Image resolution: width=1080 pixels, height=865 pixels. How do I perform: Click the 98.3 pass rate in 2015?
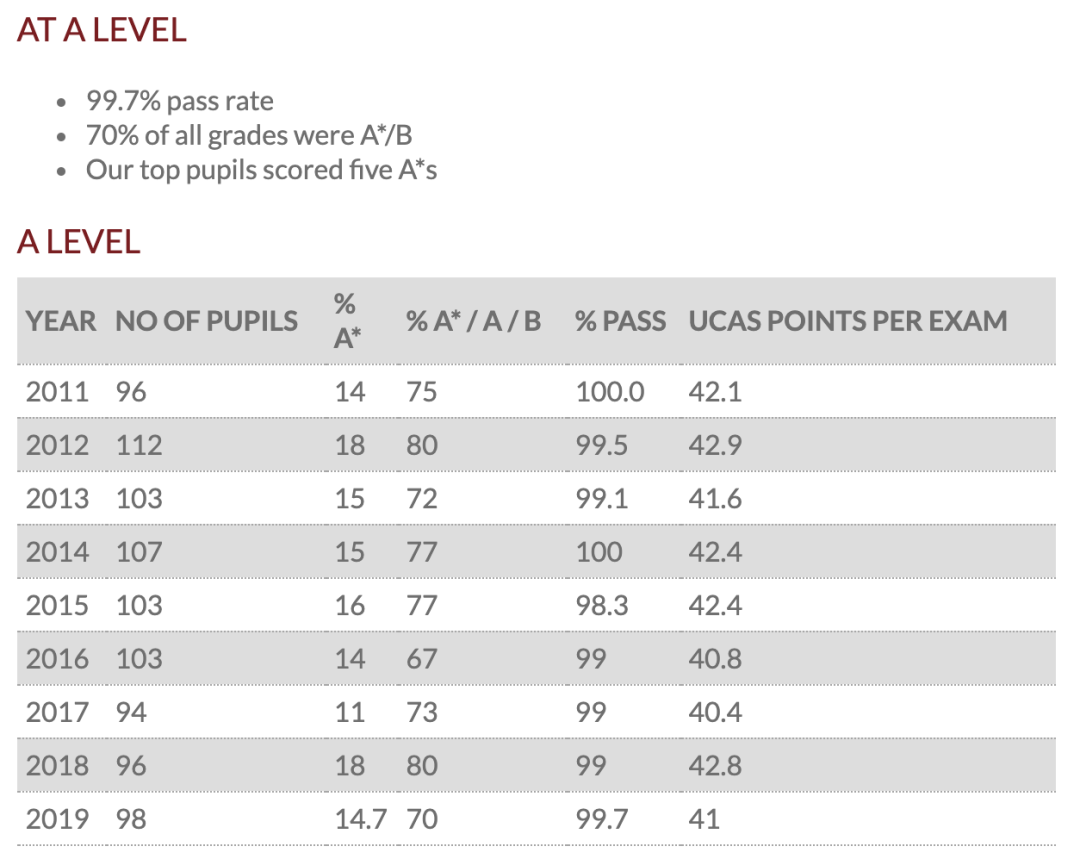(x=602, y=606)
